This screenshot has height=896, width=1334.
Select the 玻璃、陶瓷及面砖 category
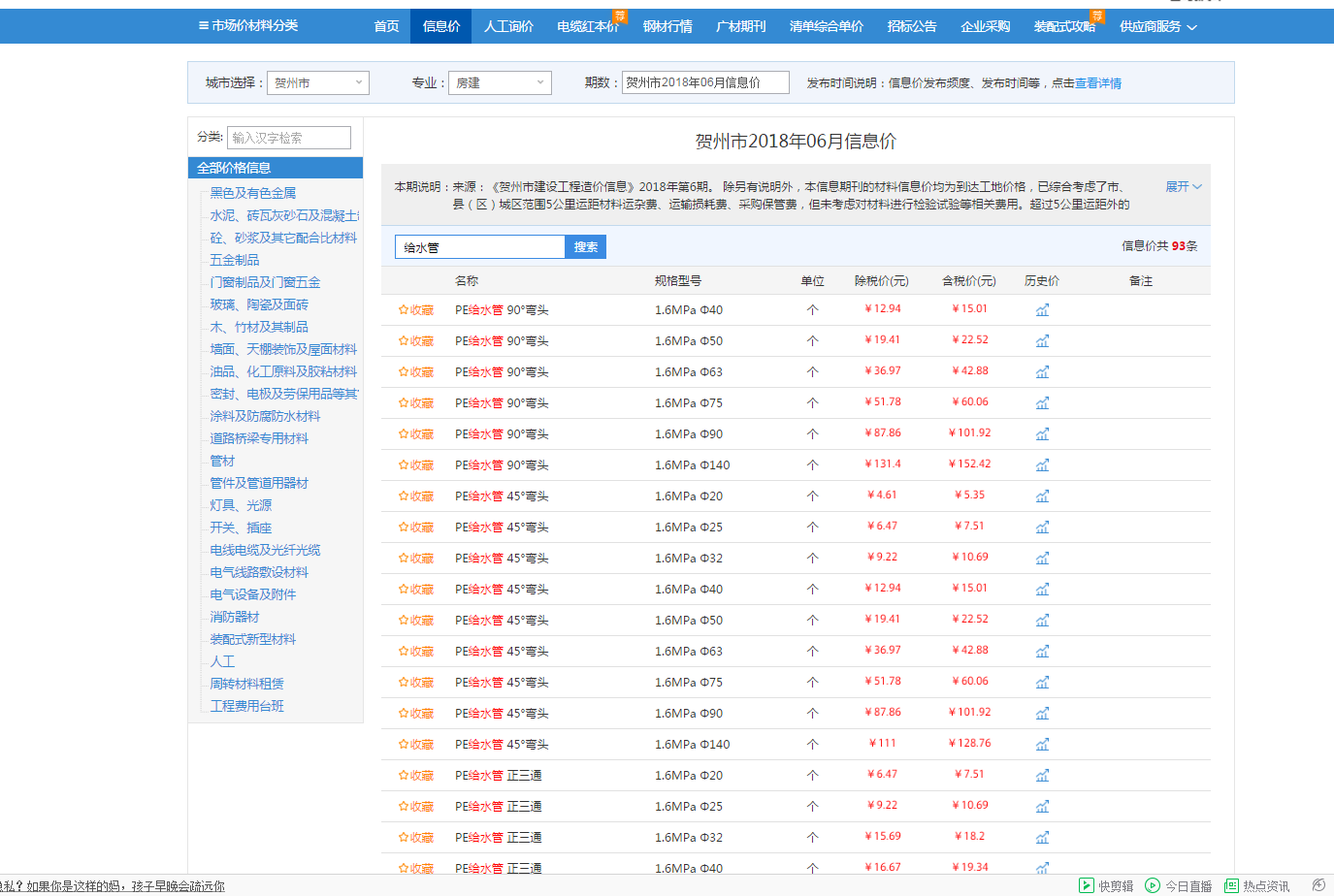[x=259, y=304]
